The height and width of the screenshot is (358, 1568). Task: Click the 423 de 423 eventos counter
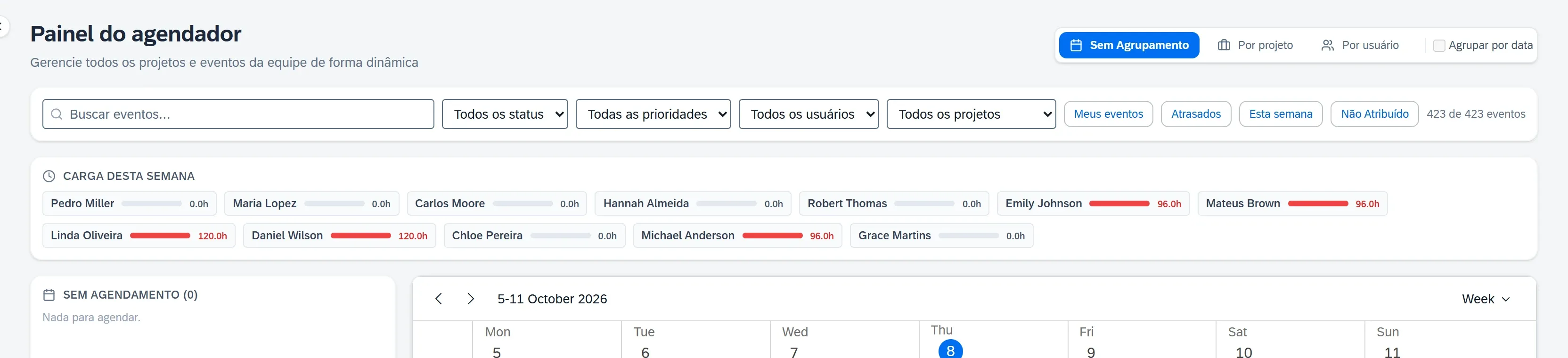coord(1476,114)
